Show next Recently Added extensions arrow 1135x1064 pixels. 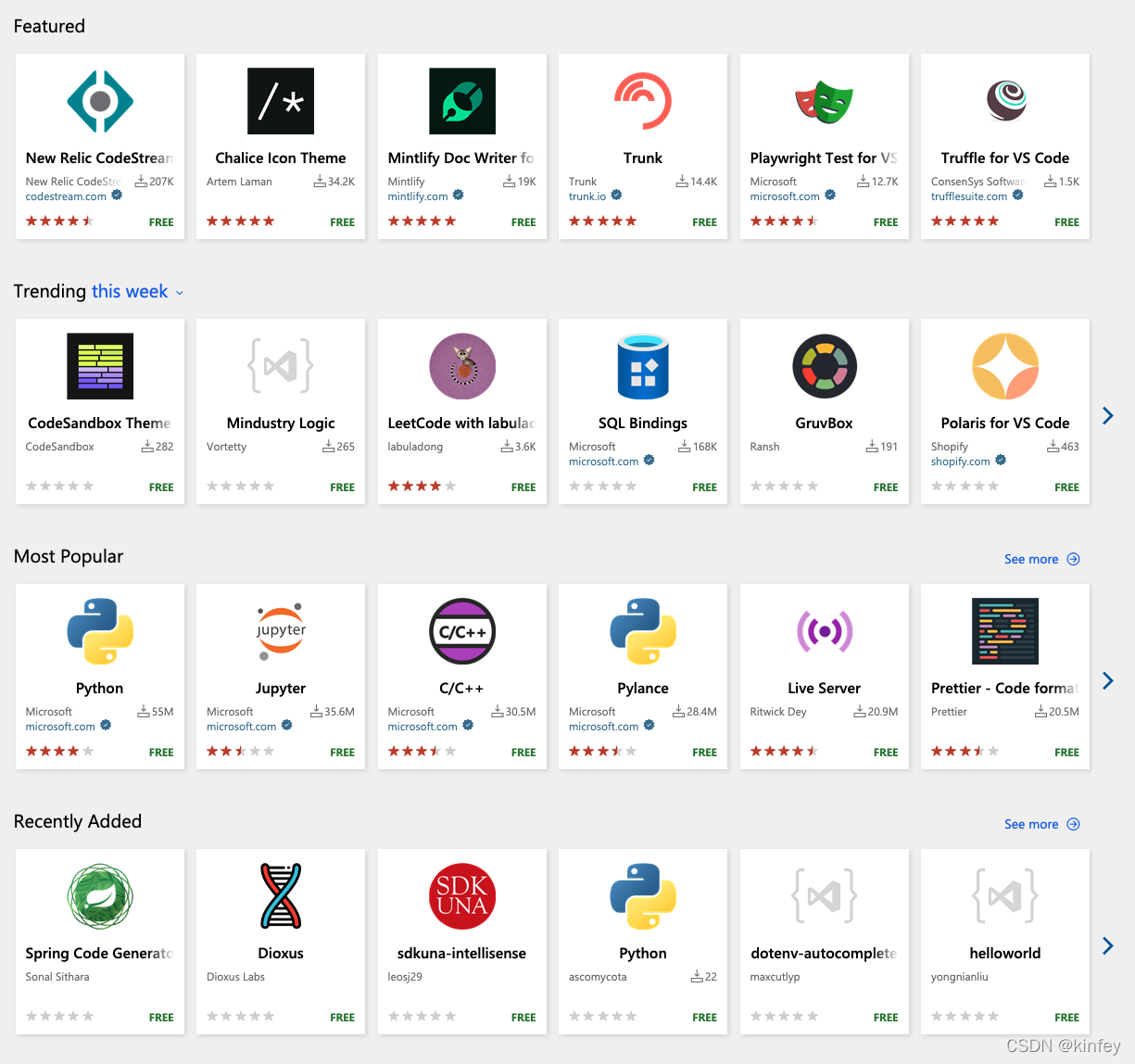pyautogui.click(x=1108, y=945)
